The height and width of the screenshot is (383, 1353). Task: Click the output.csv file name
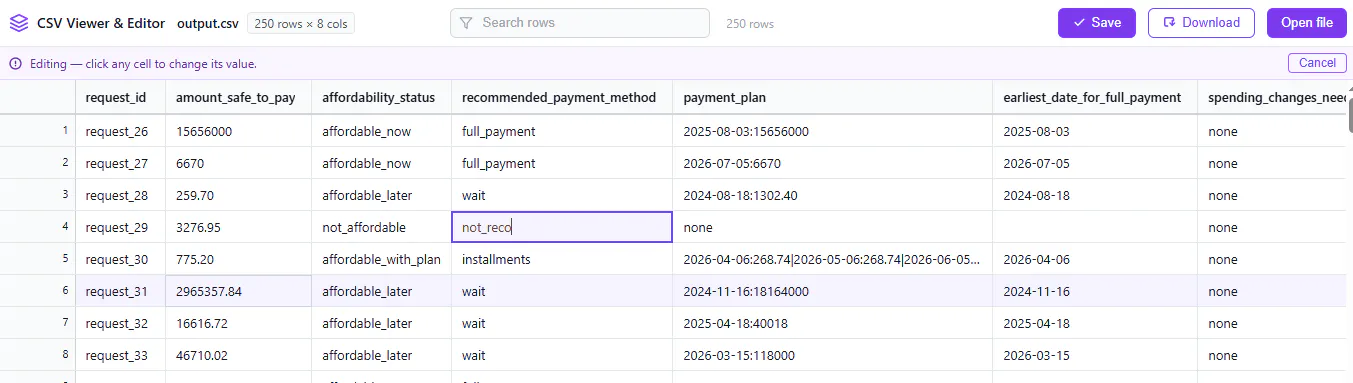point(208,23)
